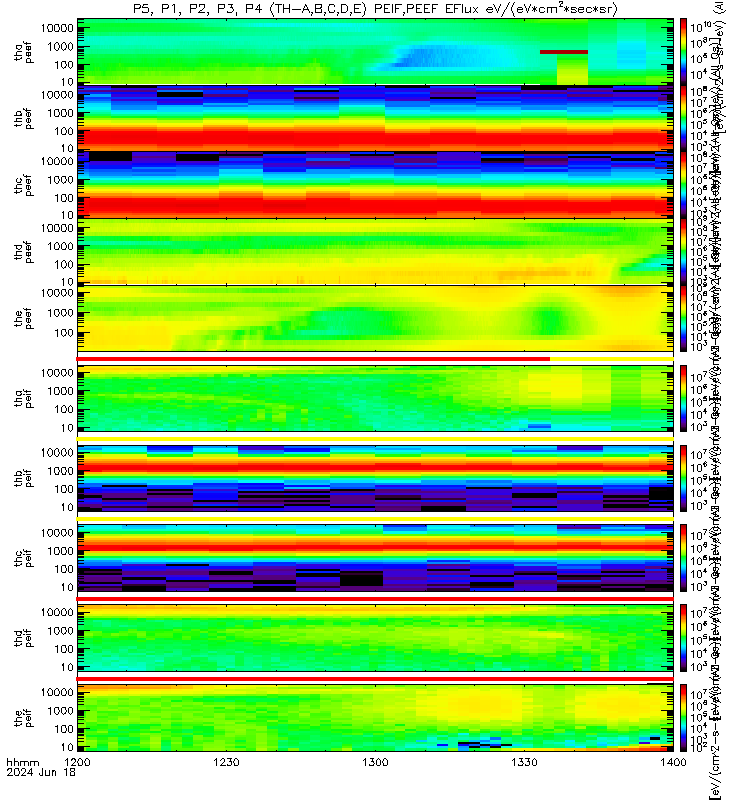
Task: Select the "tha peif" panel label
Action: [23, 398]
